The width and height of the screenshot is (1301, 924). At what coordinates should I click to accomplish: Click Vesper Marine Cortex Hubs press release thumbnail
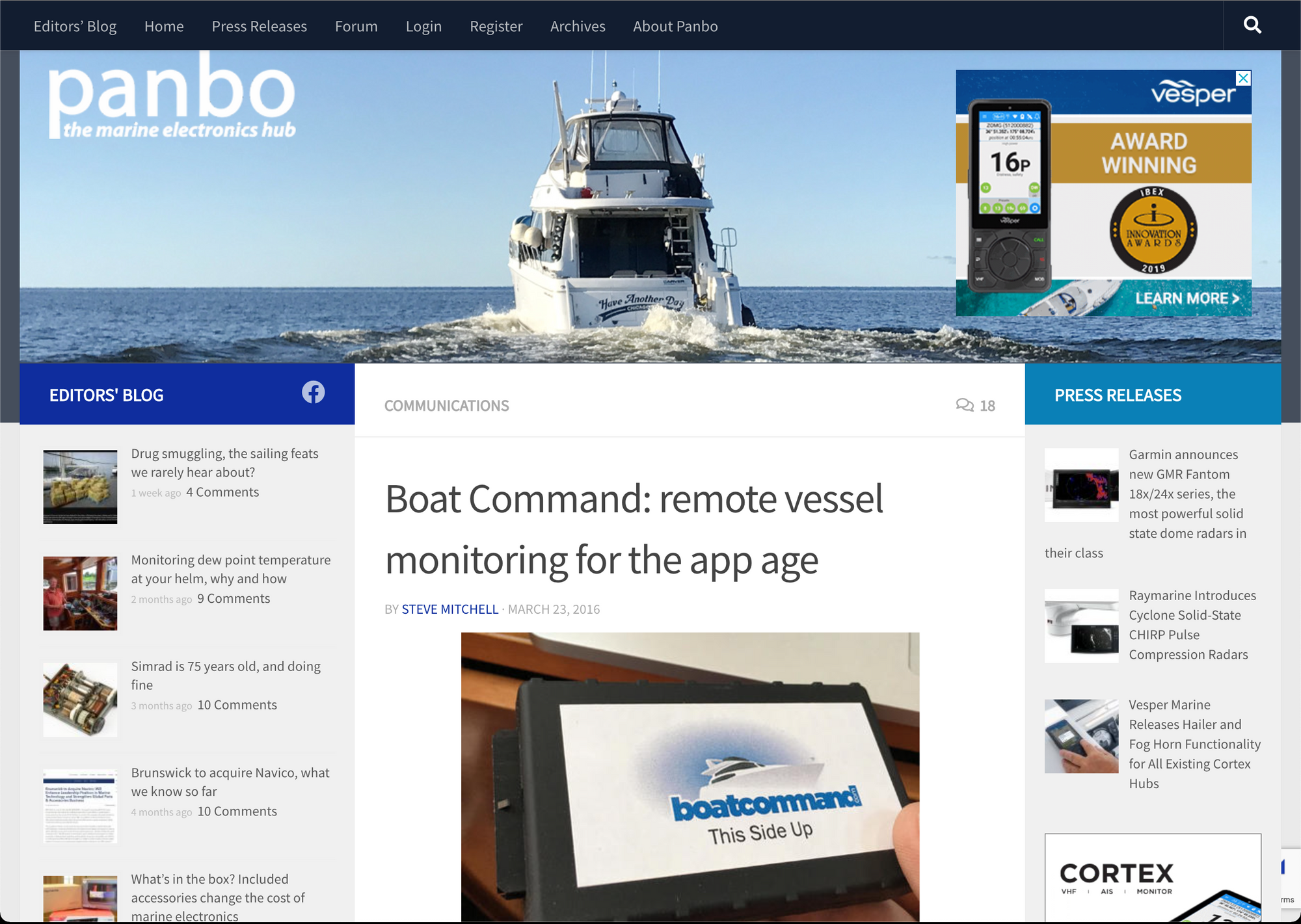[x=1081, y=736]
